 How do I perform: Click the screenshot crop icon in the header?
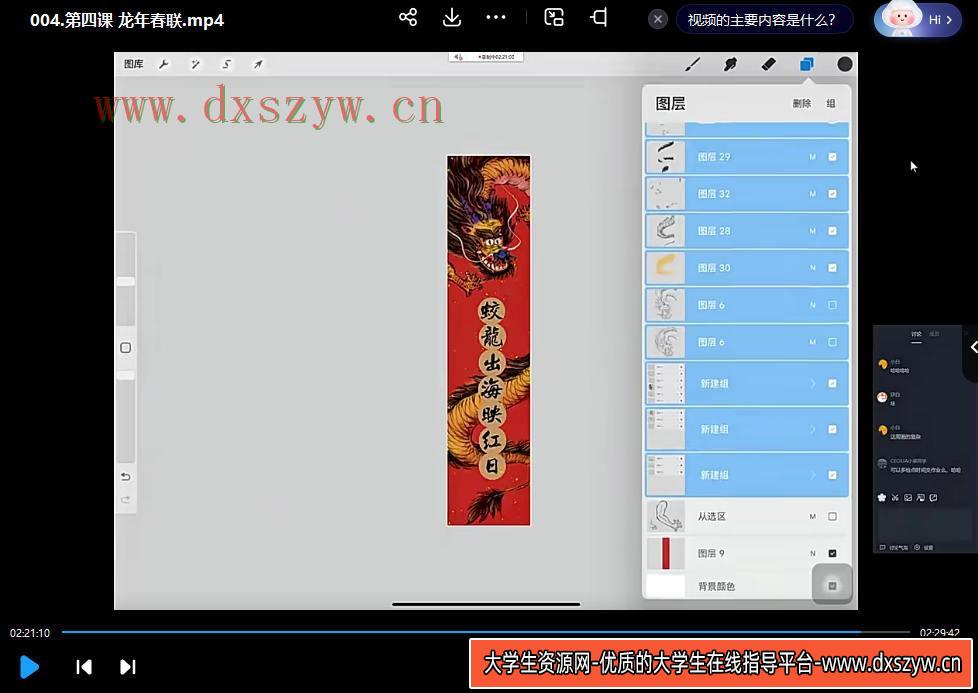[x=599, y=17]
